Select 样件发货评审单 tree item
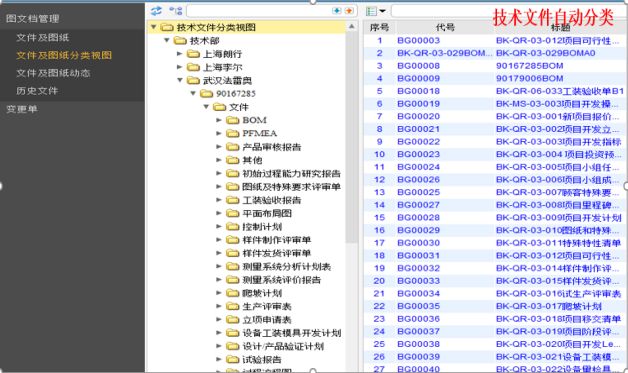628x373 pixels. pos(277,253)
